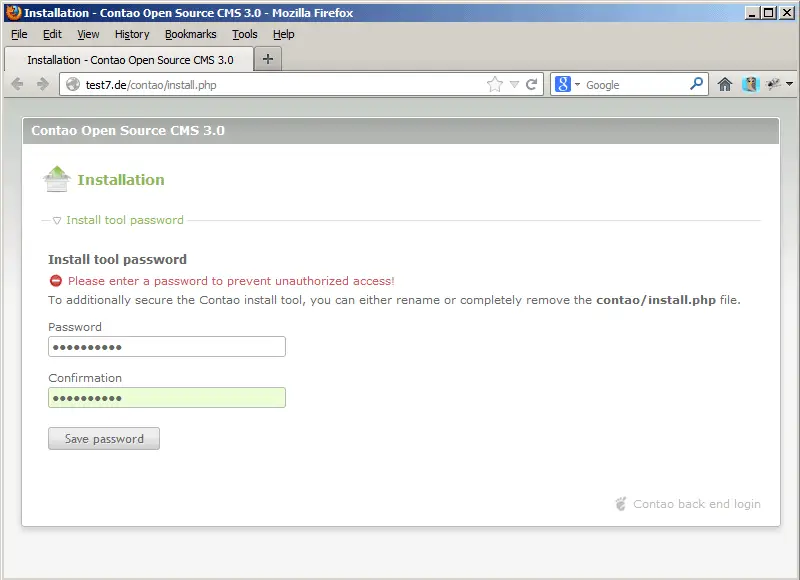The height and width of the screenshot is (580, 800).
Task: Click the red 'Please enter a password' error message
Action: click(x=231, y=281)
